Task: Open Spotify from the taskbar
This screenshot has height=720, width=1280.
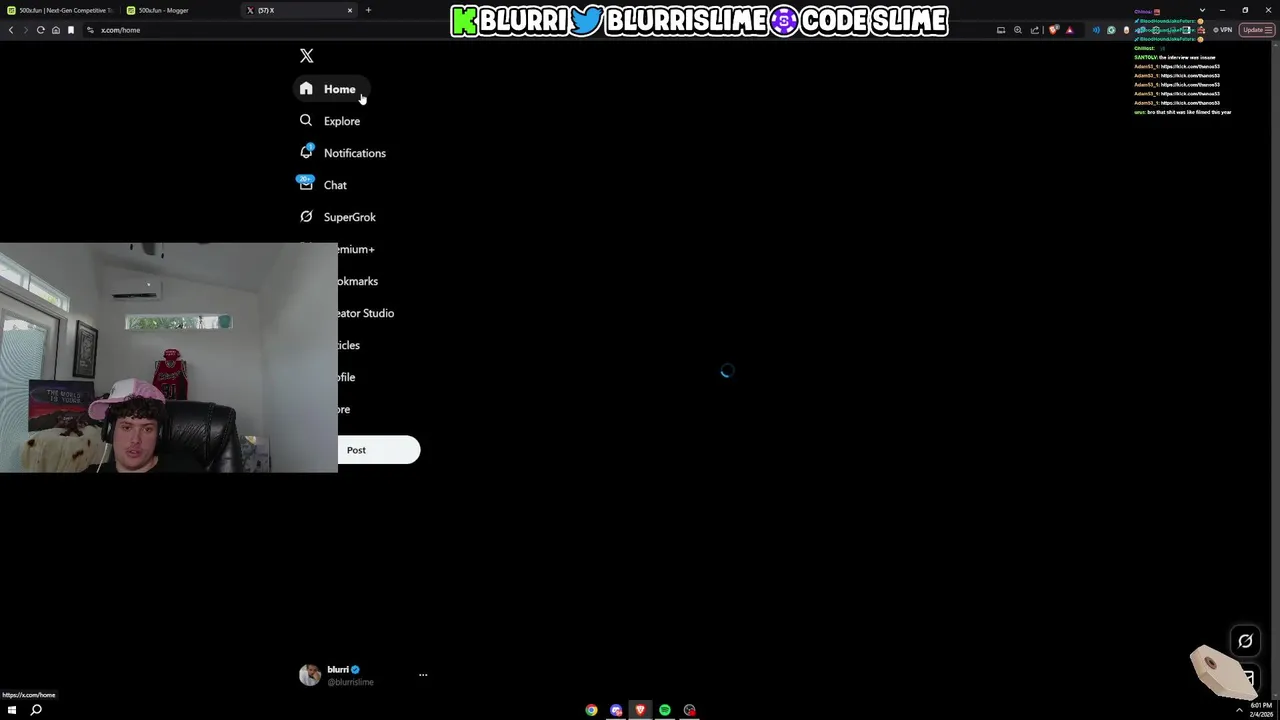Action: click(665, 710)
